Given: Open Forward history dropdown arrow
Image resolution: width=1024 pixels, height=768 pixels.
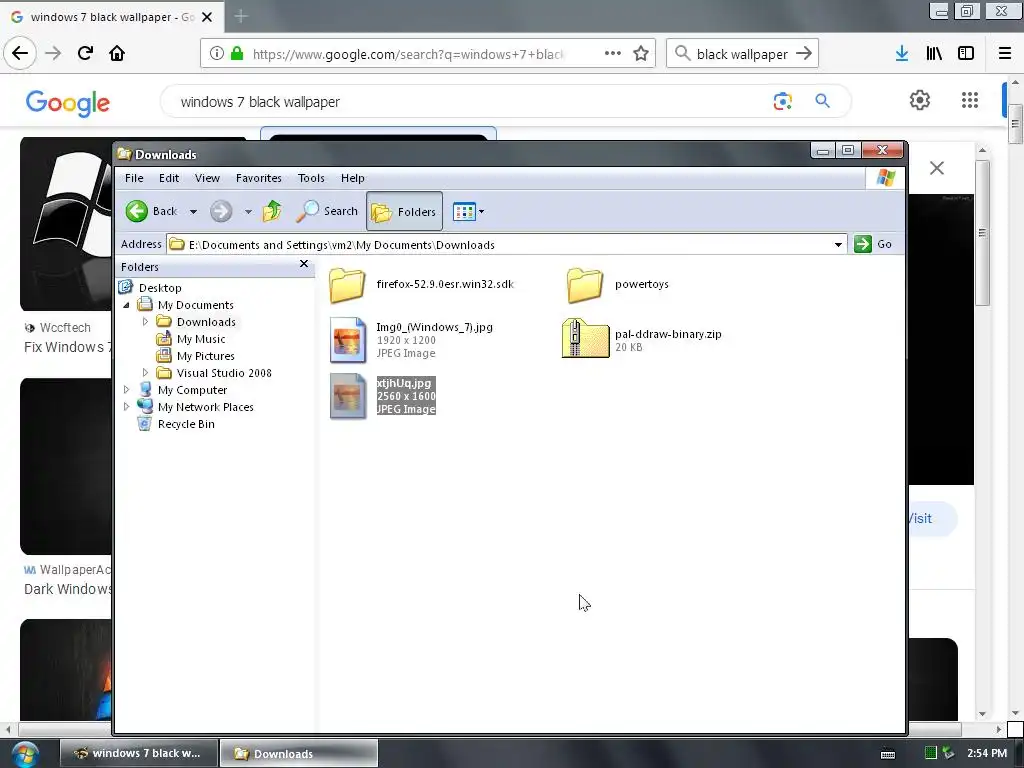Looking at the screenshot, I should click(248, 212).
